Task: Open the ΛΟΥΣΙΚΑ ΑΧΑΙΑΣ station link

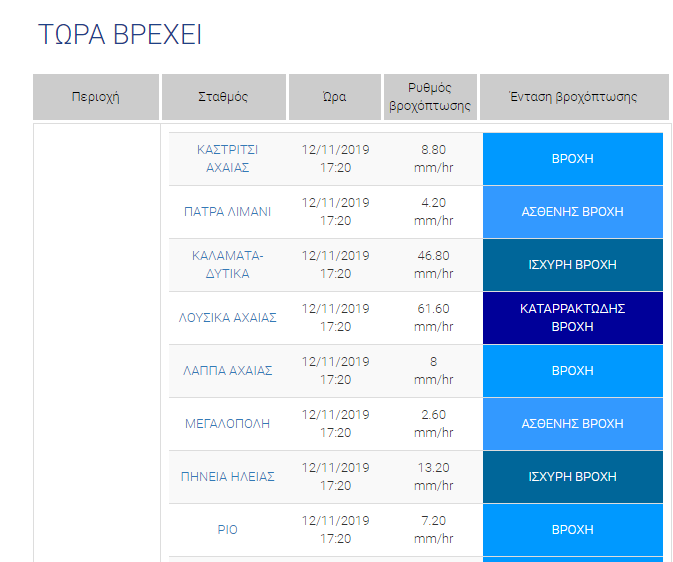Action: (227, 318)
